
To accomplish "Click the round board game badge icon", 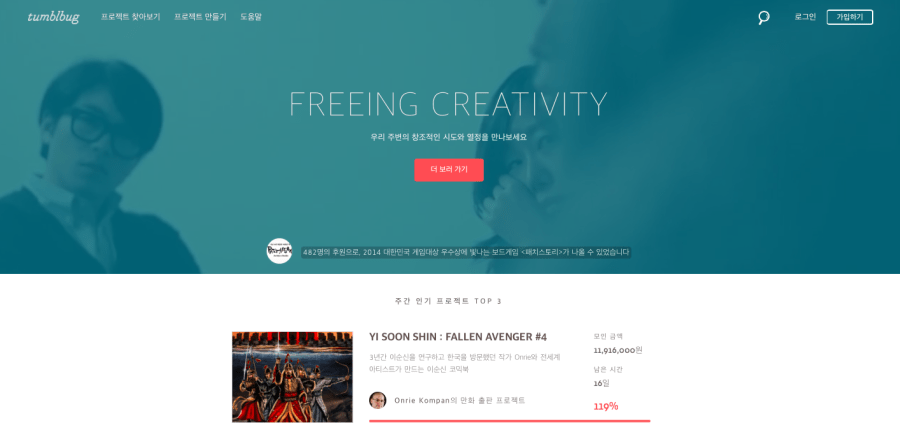I will pos(280,251).
